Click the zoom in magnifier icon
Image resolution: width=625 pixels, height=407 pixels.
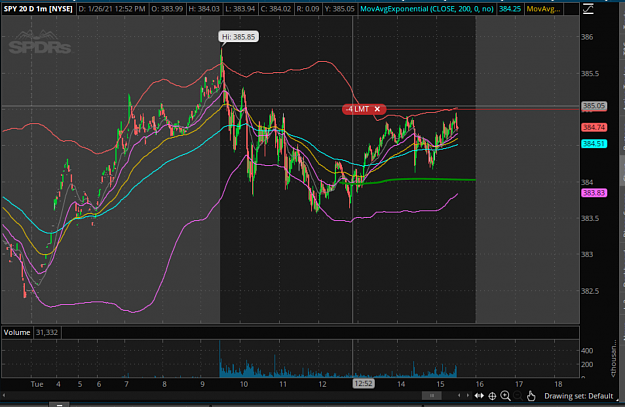(505, 396)
